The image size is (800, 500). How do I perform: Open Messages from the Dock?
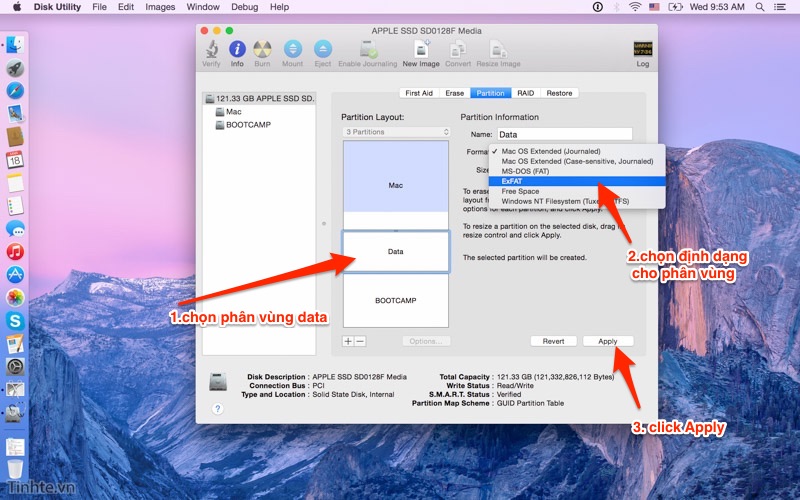15,229
